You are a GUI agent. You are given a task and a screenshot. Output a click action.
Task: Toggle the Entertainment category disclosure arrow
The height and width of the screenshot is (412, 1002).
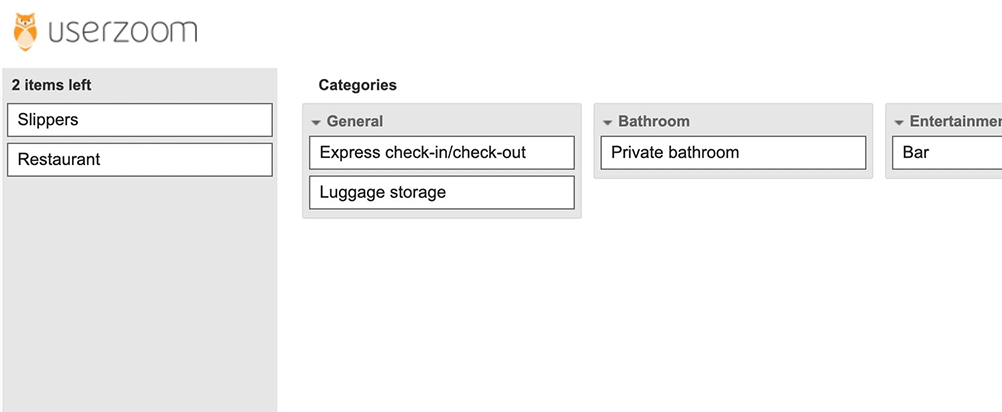[898, 122]
